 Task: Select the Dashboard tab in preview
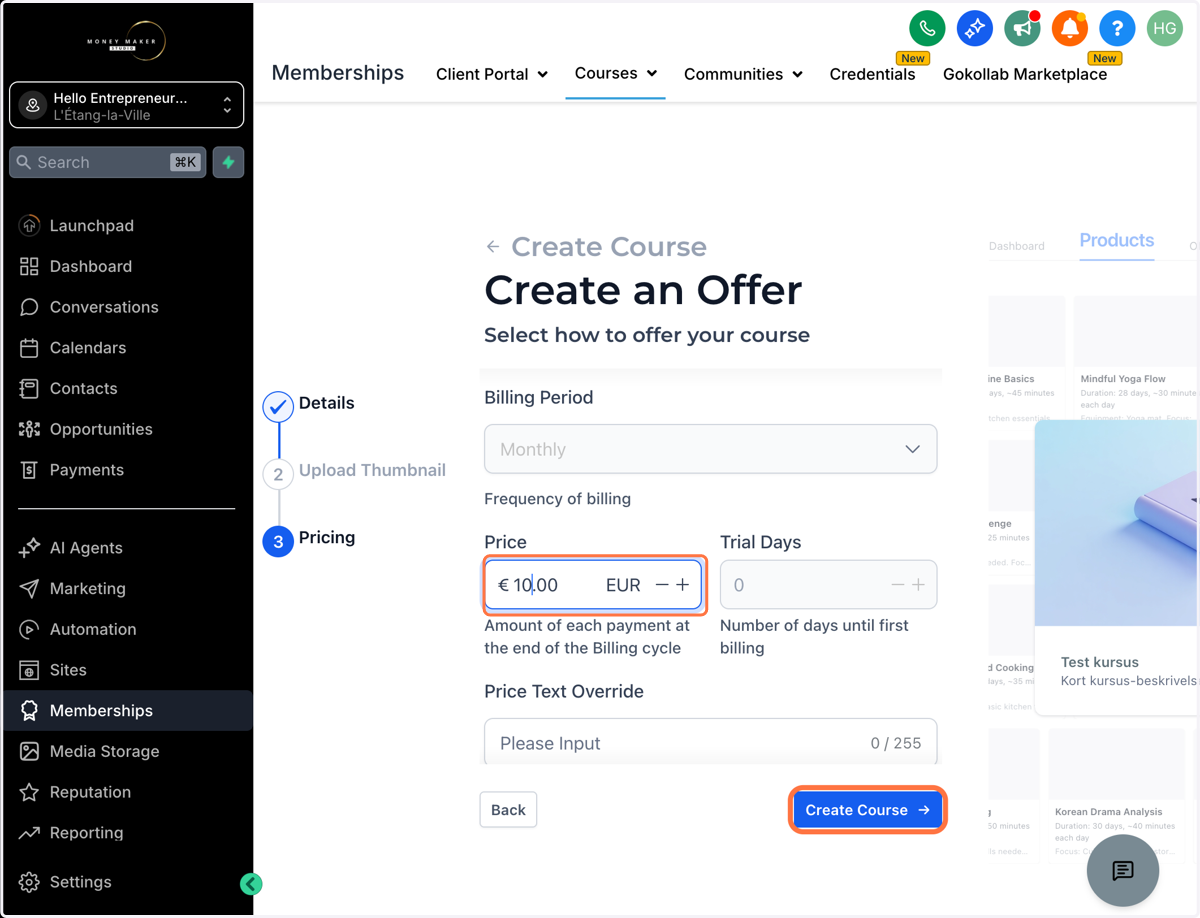pyautogui.click(x=1016, y=246)
